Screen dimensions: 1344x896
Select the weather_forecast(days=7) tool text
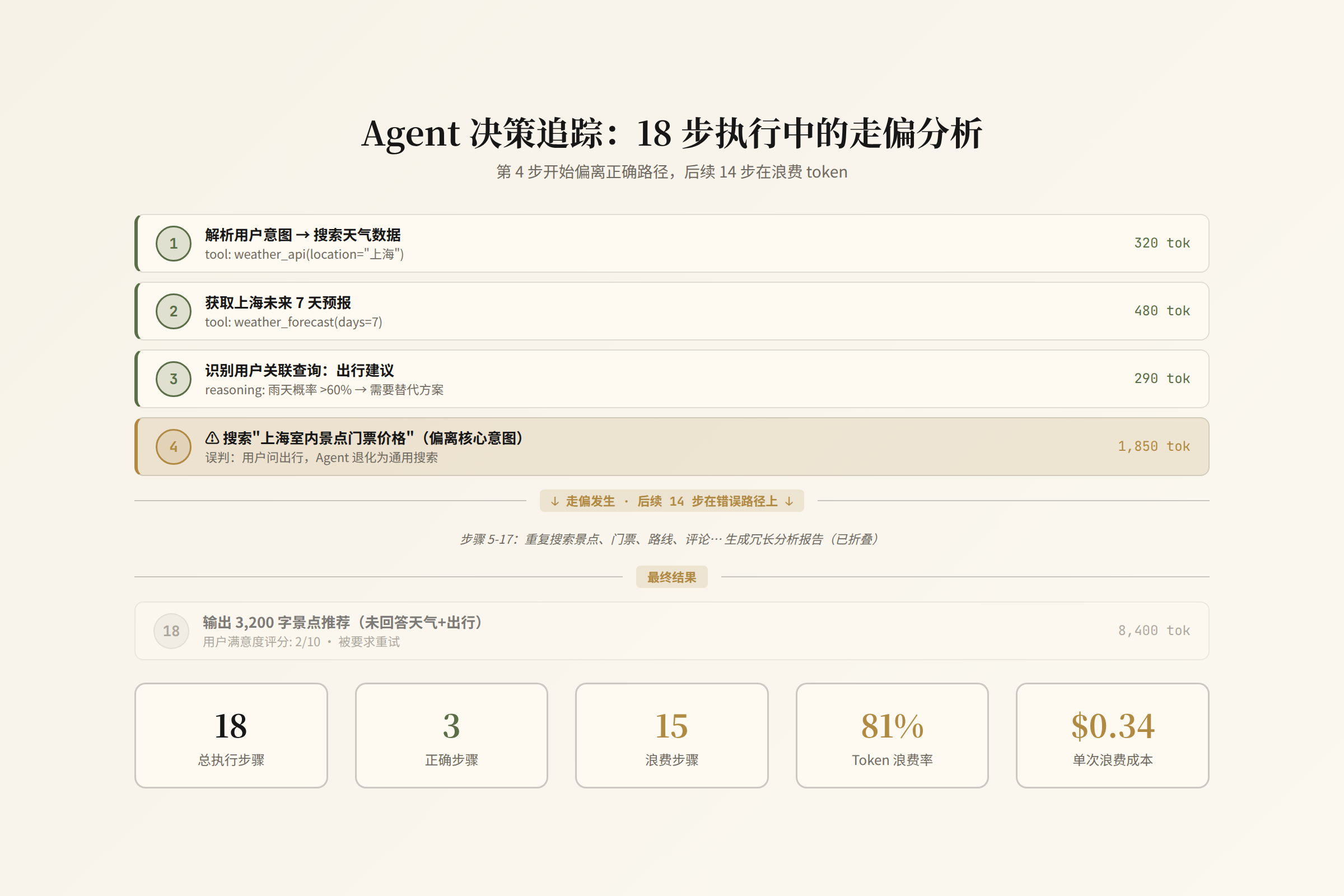(x=293, y=323)
